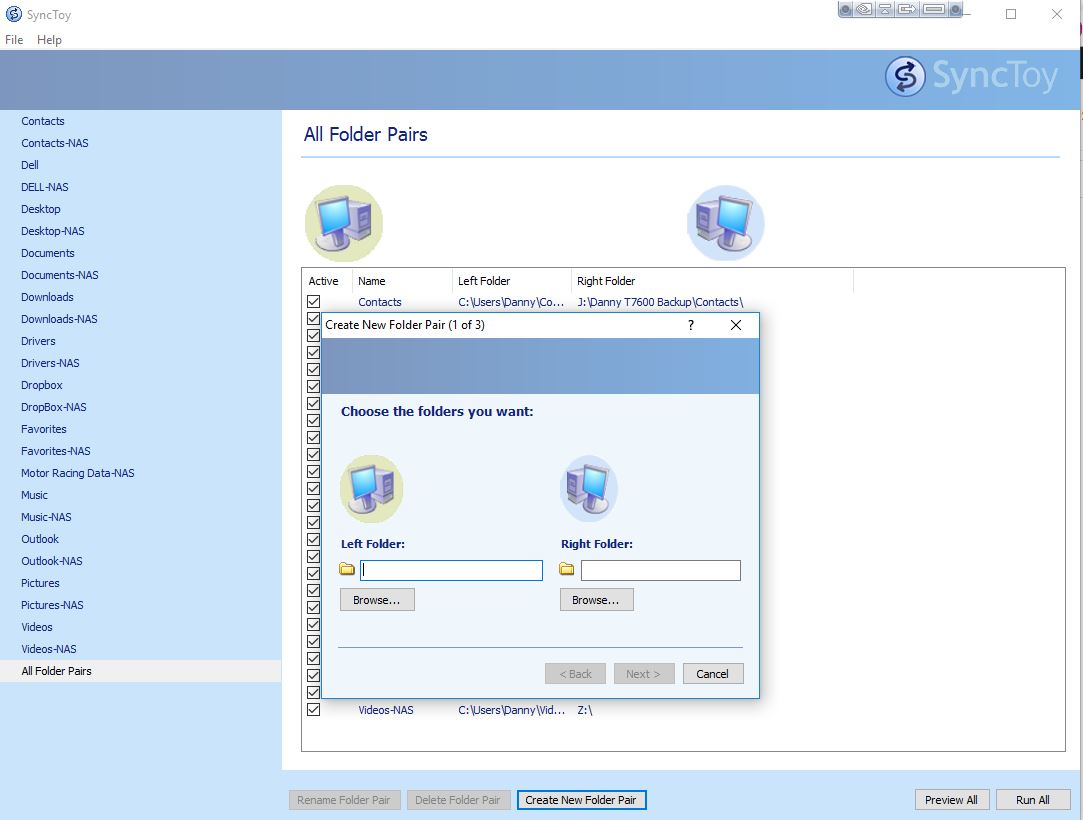This screenshot has width=1083, height=820.
Task: Select Contacts in the sidebar
Action: [x=43, y=121]
